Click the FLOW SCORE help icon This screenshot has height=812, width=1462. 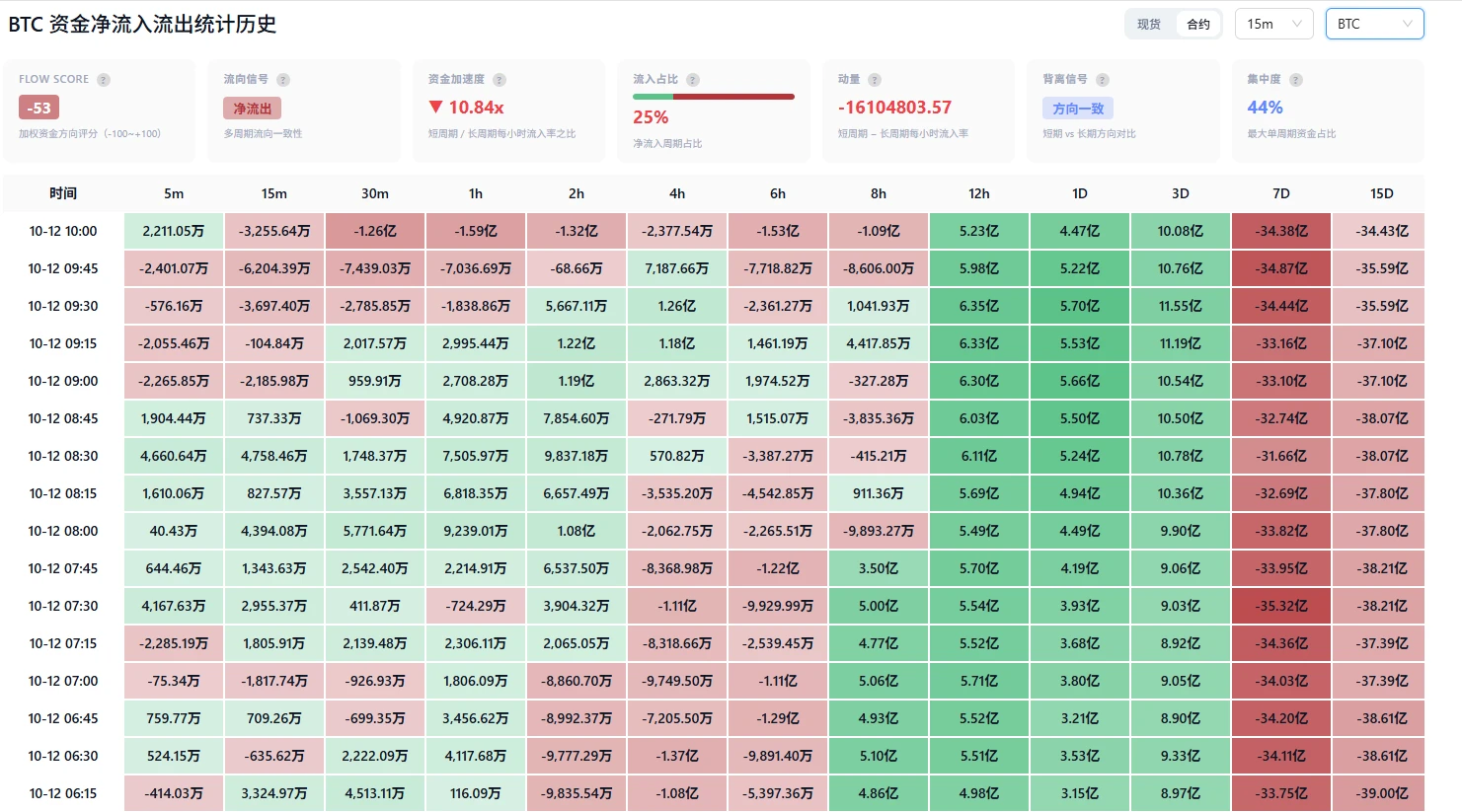point(104,80)
